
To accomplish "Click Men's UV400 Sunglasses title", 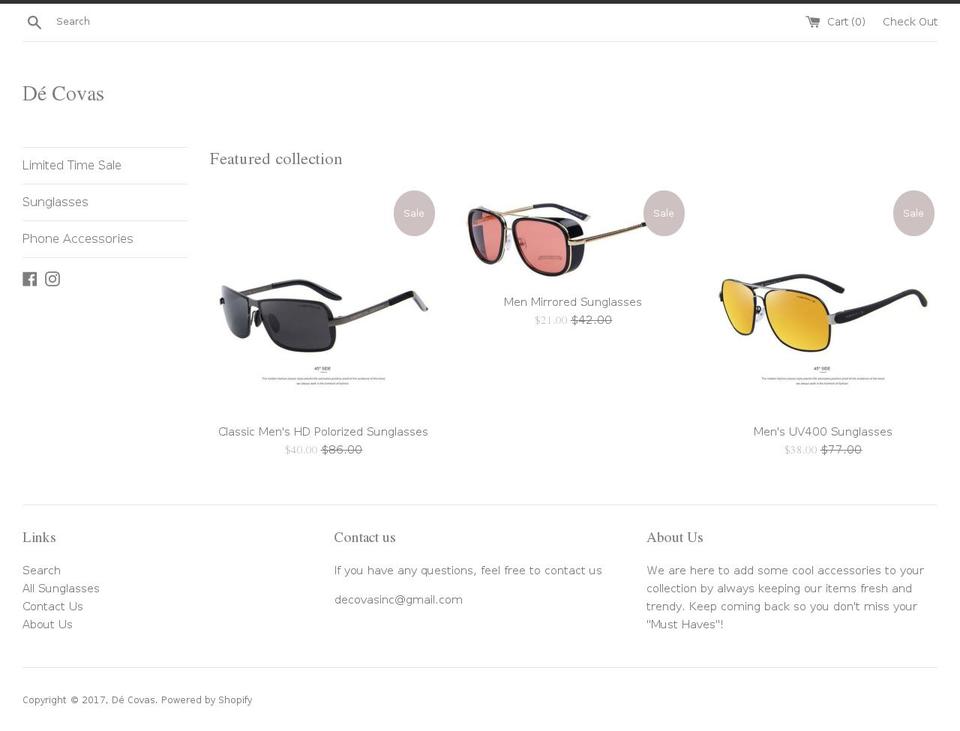I will (x=823, y=432).
